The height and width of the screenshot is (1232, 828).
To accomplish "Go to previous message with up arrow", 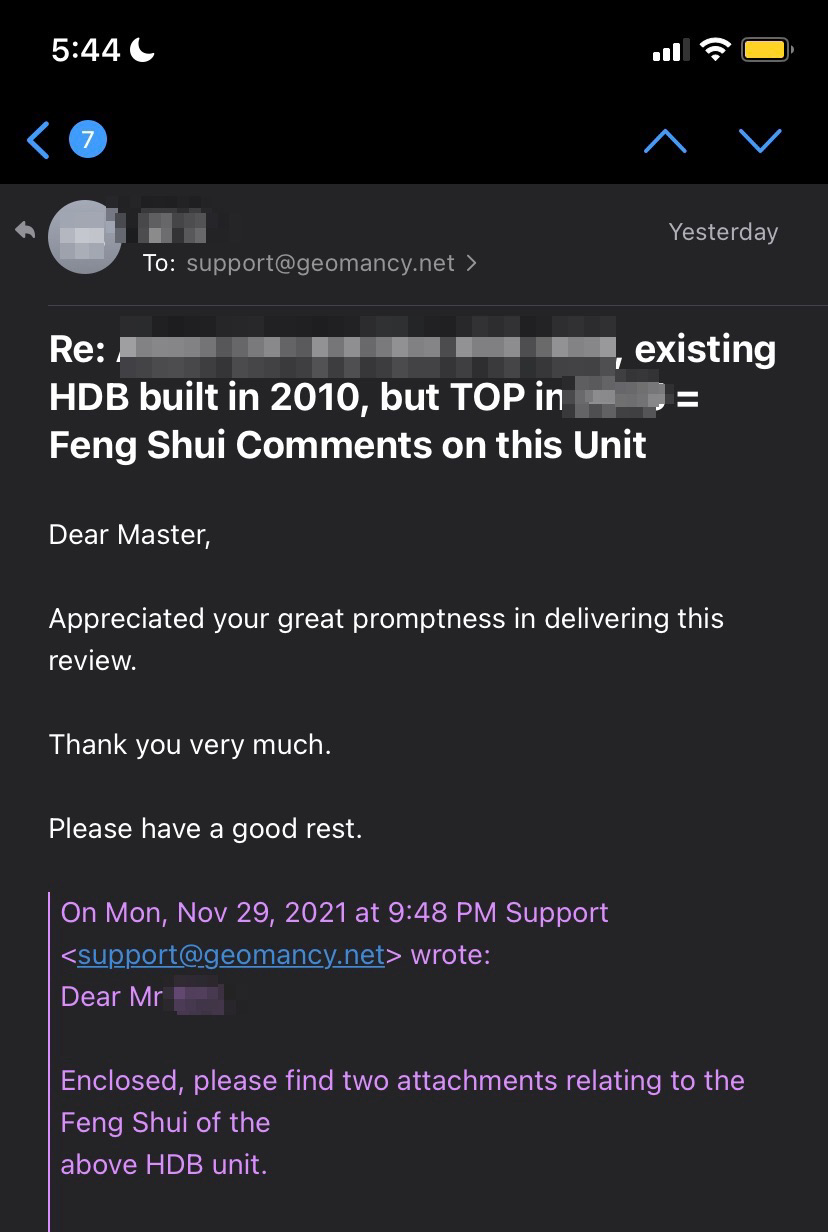I will [x=665, y=141].
